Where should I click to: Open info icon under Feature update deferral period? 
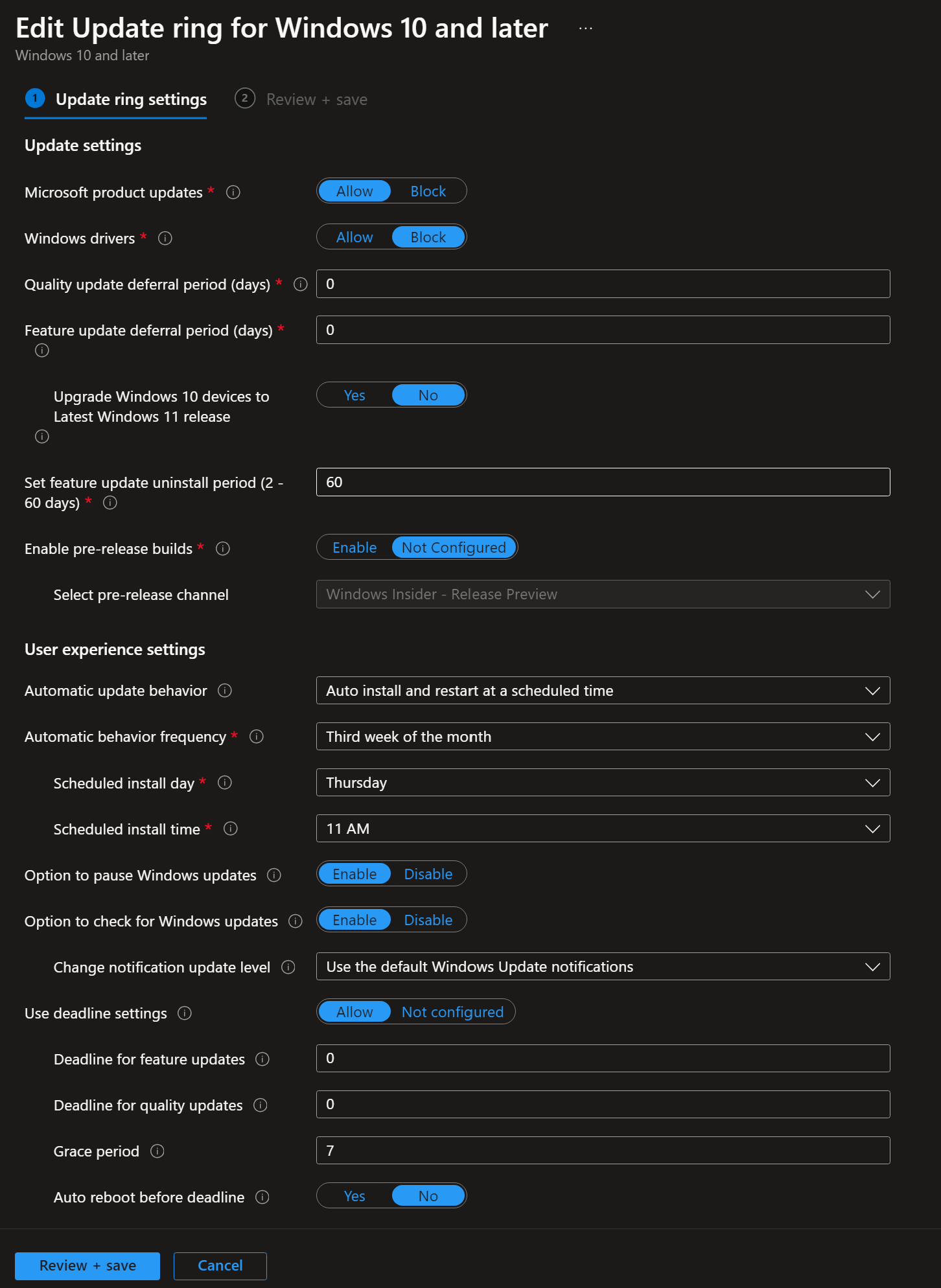coord(42,351)
